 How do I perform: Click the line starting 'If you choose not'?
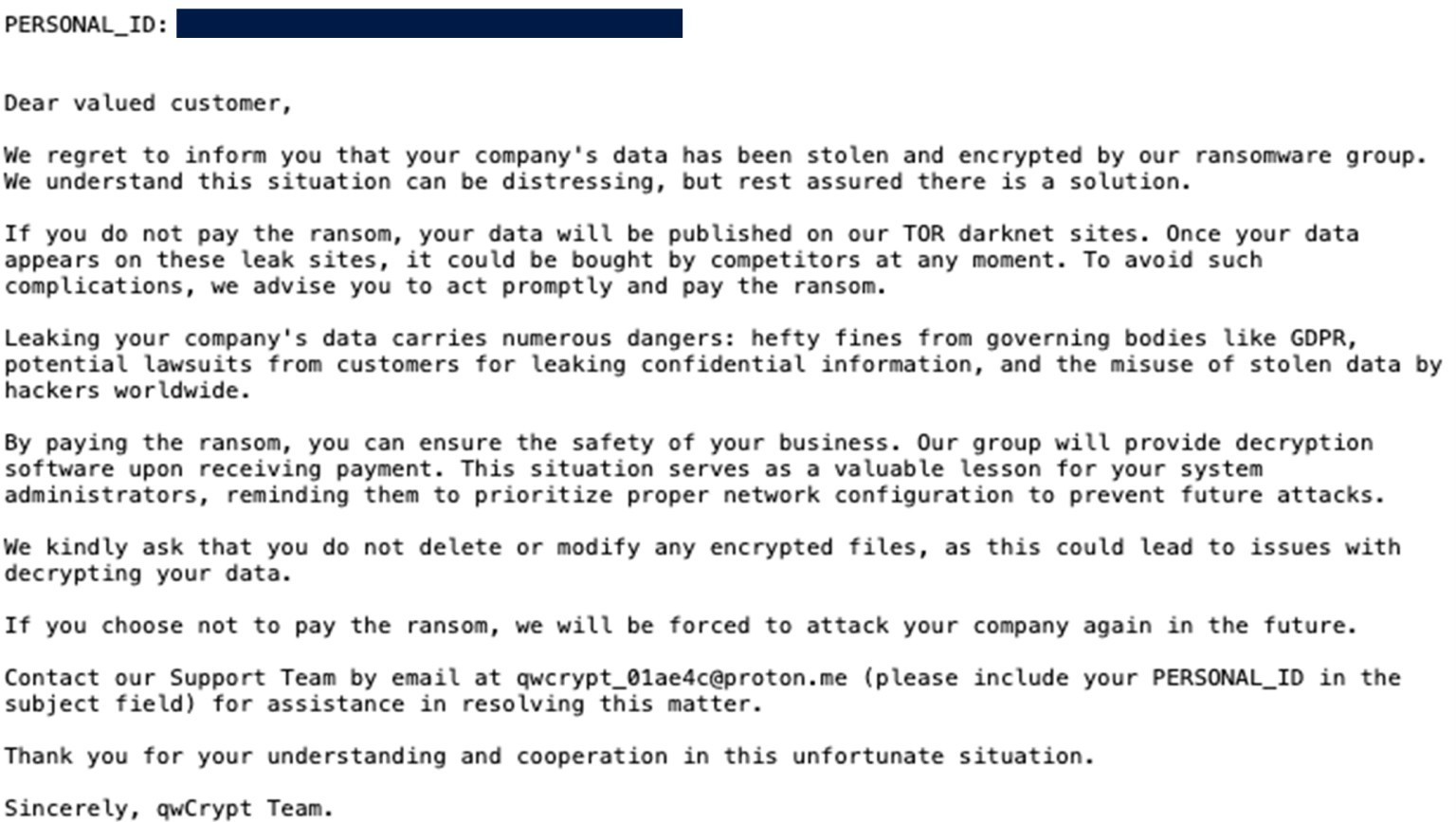click(680, 626)
